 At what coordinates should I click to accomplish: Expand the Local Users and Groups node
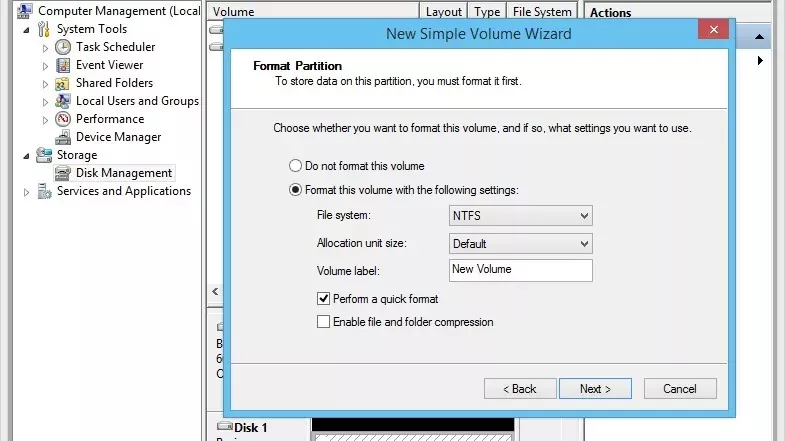(45, 102)
